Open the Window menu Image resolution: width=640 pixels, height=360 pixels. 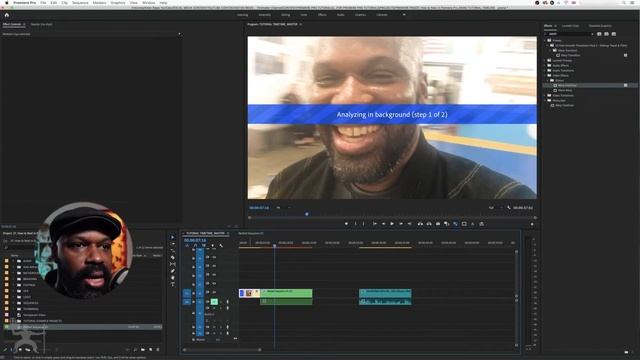point(149,3)
